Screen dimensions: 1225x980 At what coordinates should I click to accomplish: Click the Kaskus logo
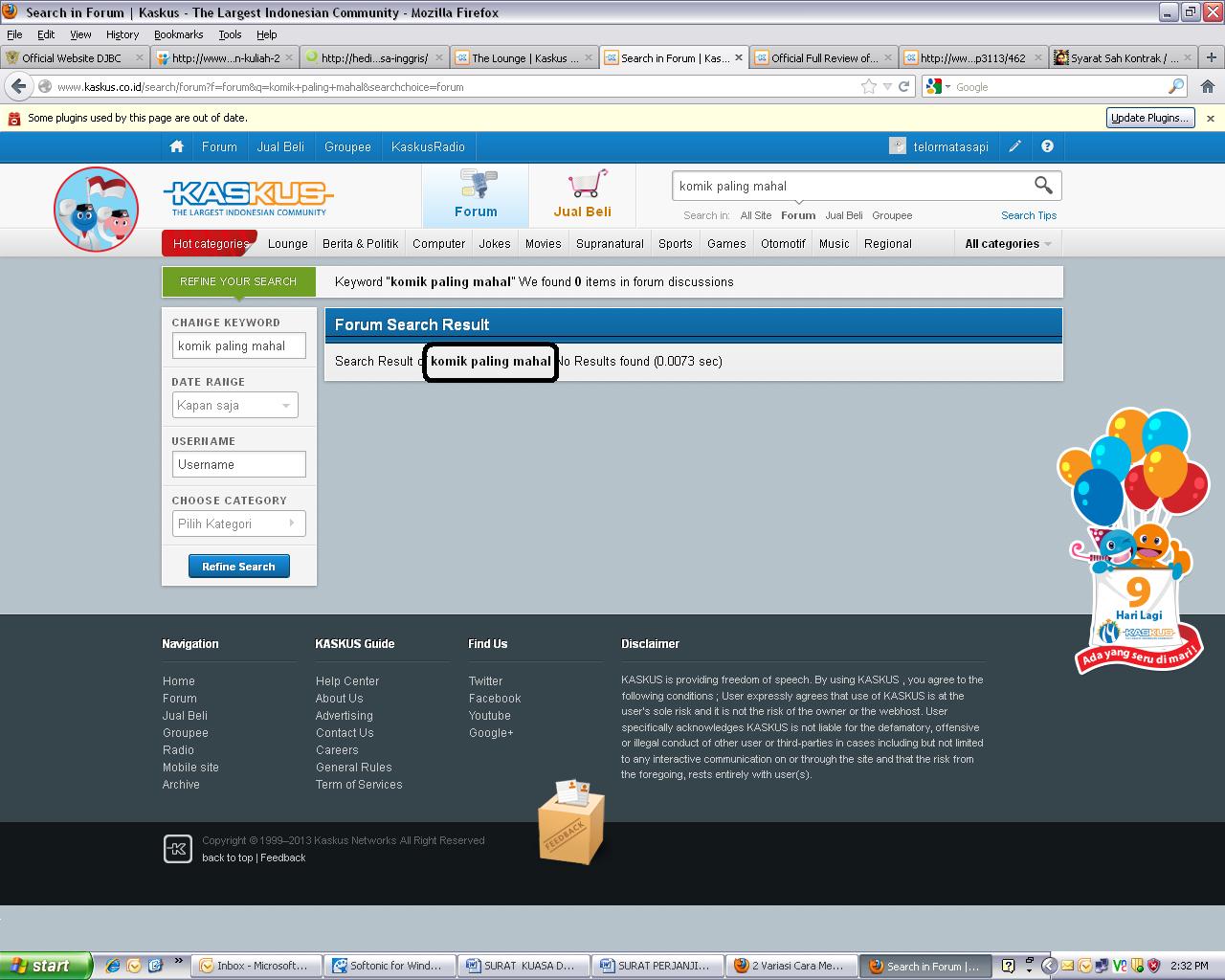pyautogui.click(x=248, y=198)
